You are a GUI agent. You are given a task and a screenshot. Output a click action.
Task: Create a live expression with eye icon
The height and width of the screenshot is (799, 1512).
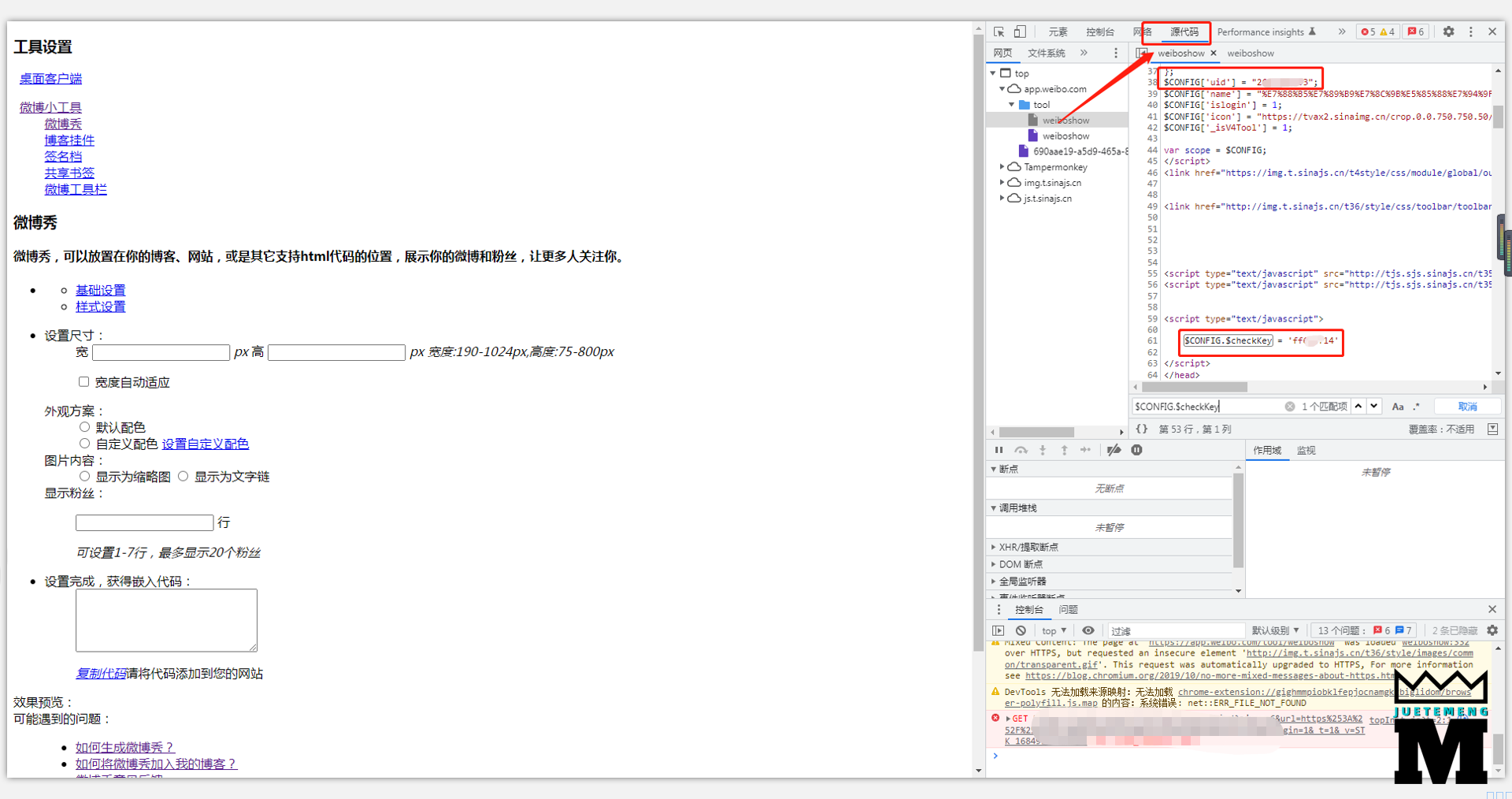pos(1088,630)
